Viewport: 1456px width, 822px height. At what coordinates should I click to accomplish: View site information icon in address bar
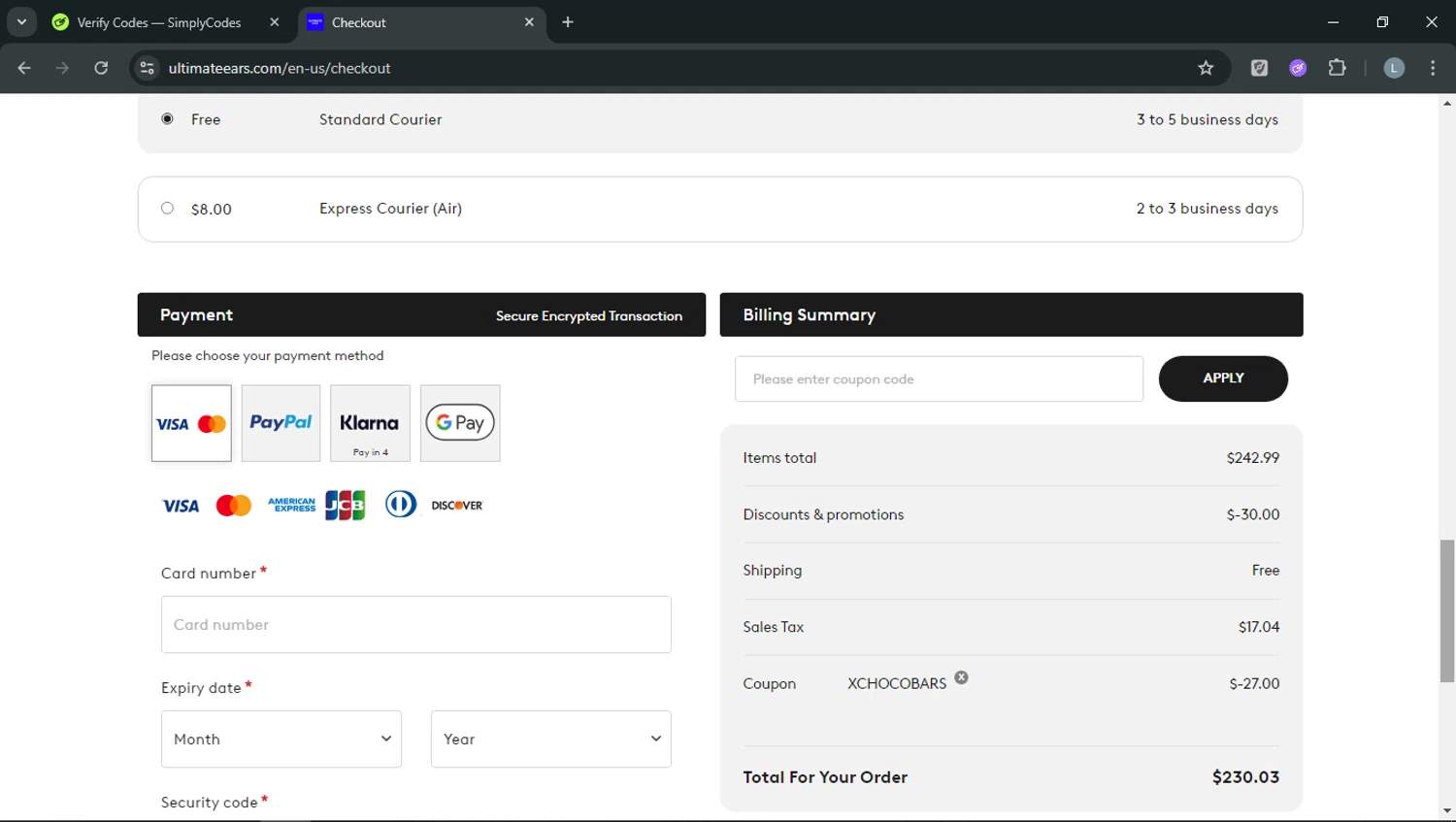tap(148, 68)
